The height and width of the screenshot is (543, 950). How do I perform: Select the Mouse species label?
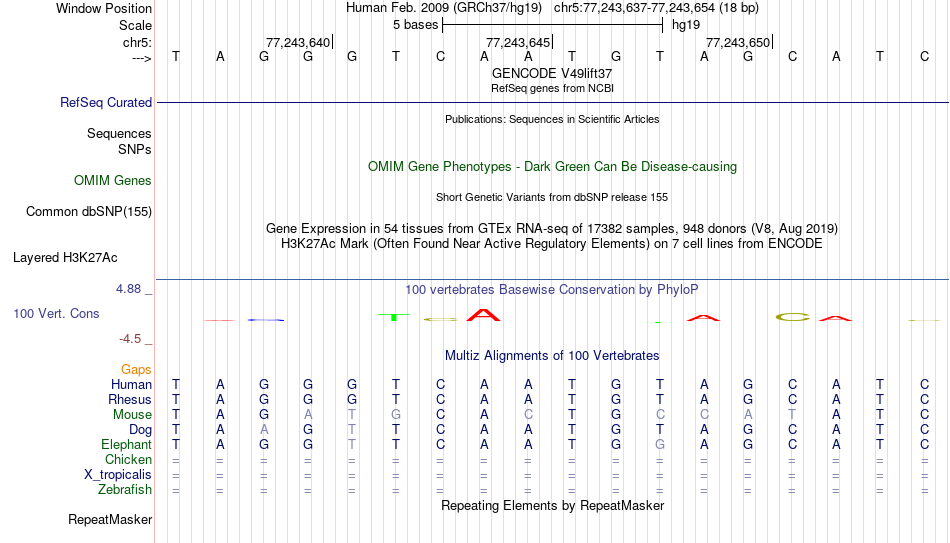click(133, 415)
